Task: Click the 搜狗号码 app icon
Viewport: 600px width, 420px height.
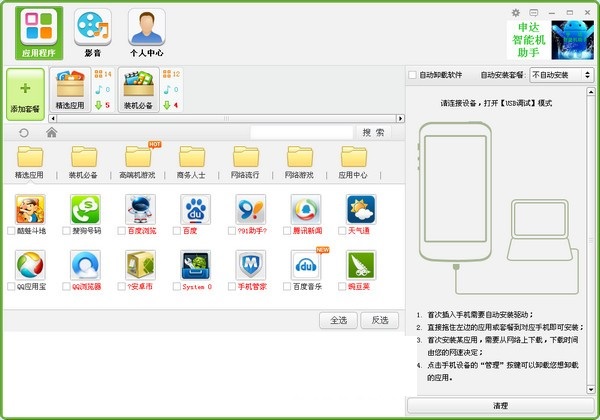Action: (85, 209)
